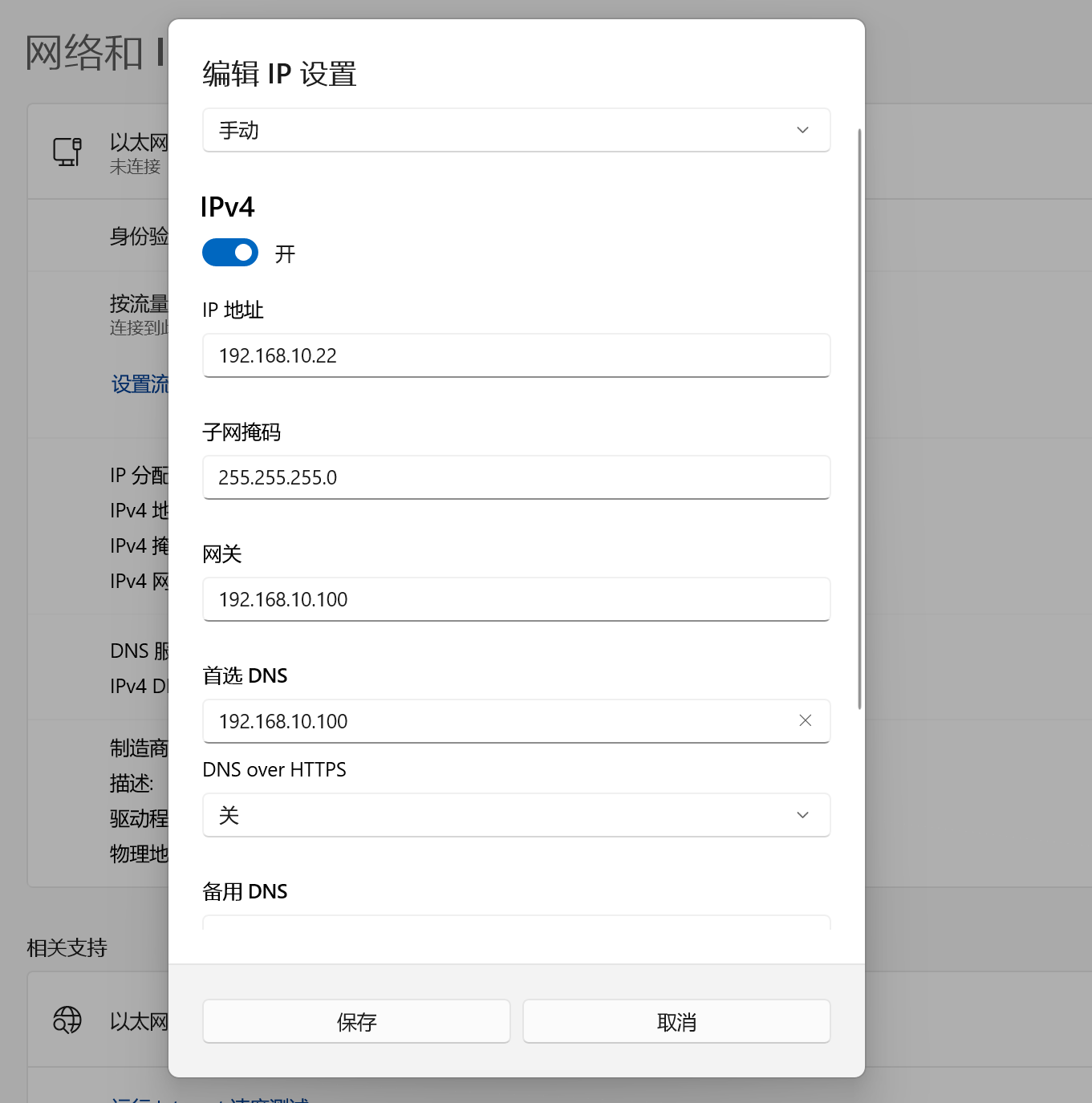This screenshot has width=1092, height=1103.
Task: Click the 首选 DNS label
Action: (x=245, y=675)
